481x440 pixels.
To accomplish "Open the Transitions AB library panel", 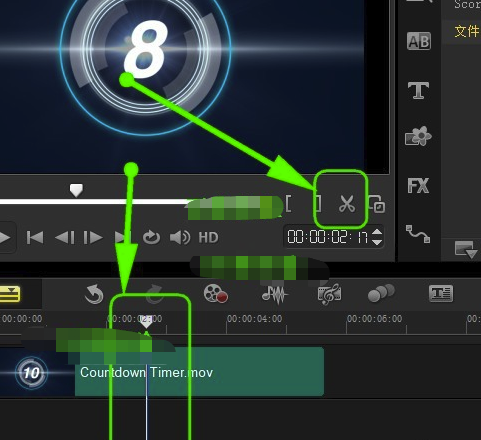I will pos(419,41).
